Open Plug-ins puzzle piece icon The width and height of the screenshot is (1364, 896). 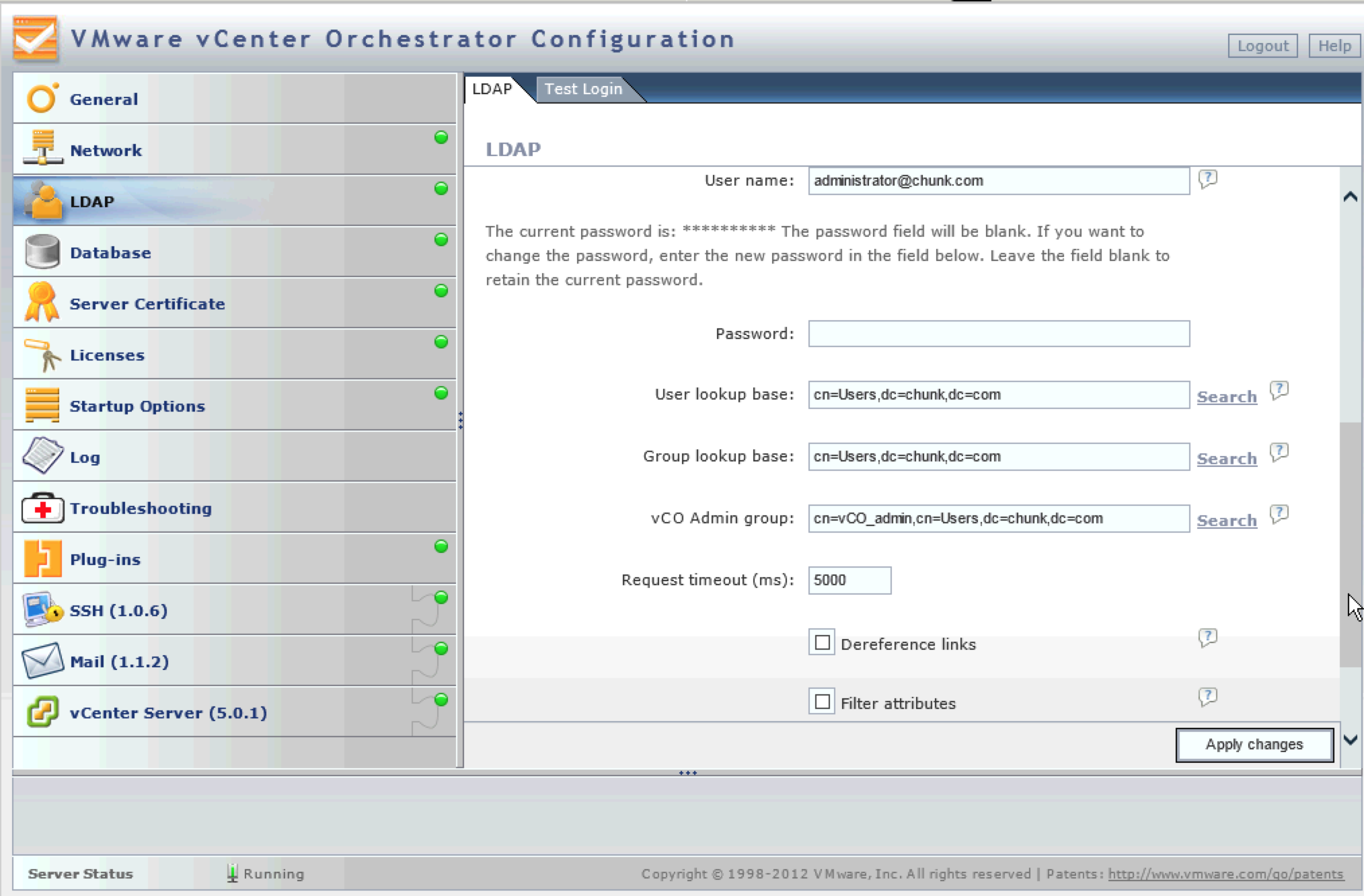point(42,559)
